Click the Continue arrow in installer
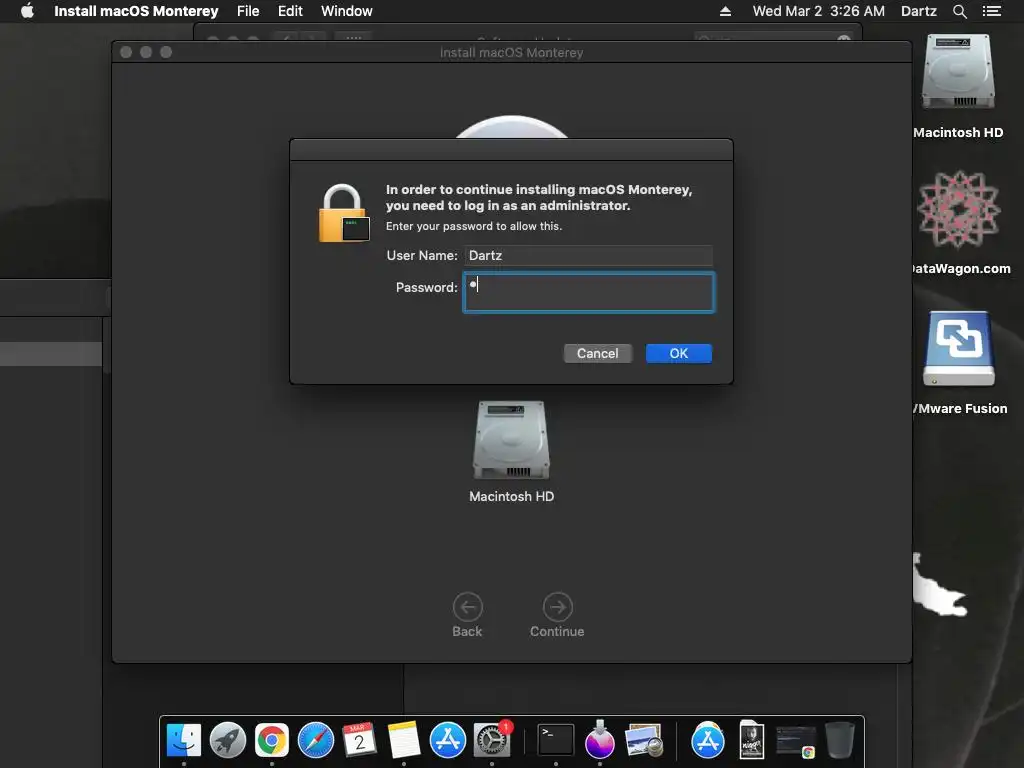This screenshot has width=1024, height=768. [x=558, y=607]
